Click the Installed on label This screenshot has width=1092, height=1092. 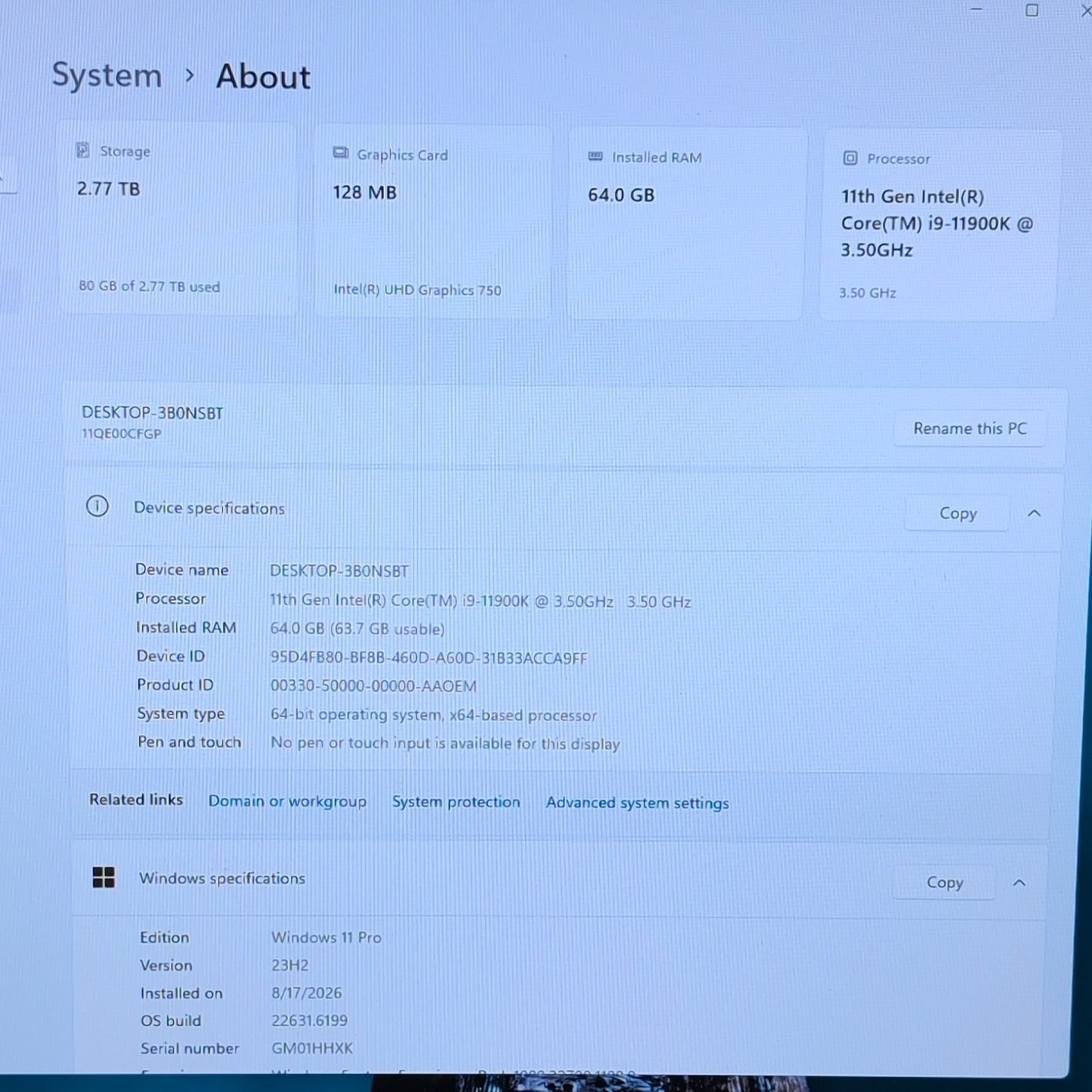[x=181, y=993]
